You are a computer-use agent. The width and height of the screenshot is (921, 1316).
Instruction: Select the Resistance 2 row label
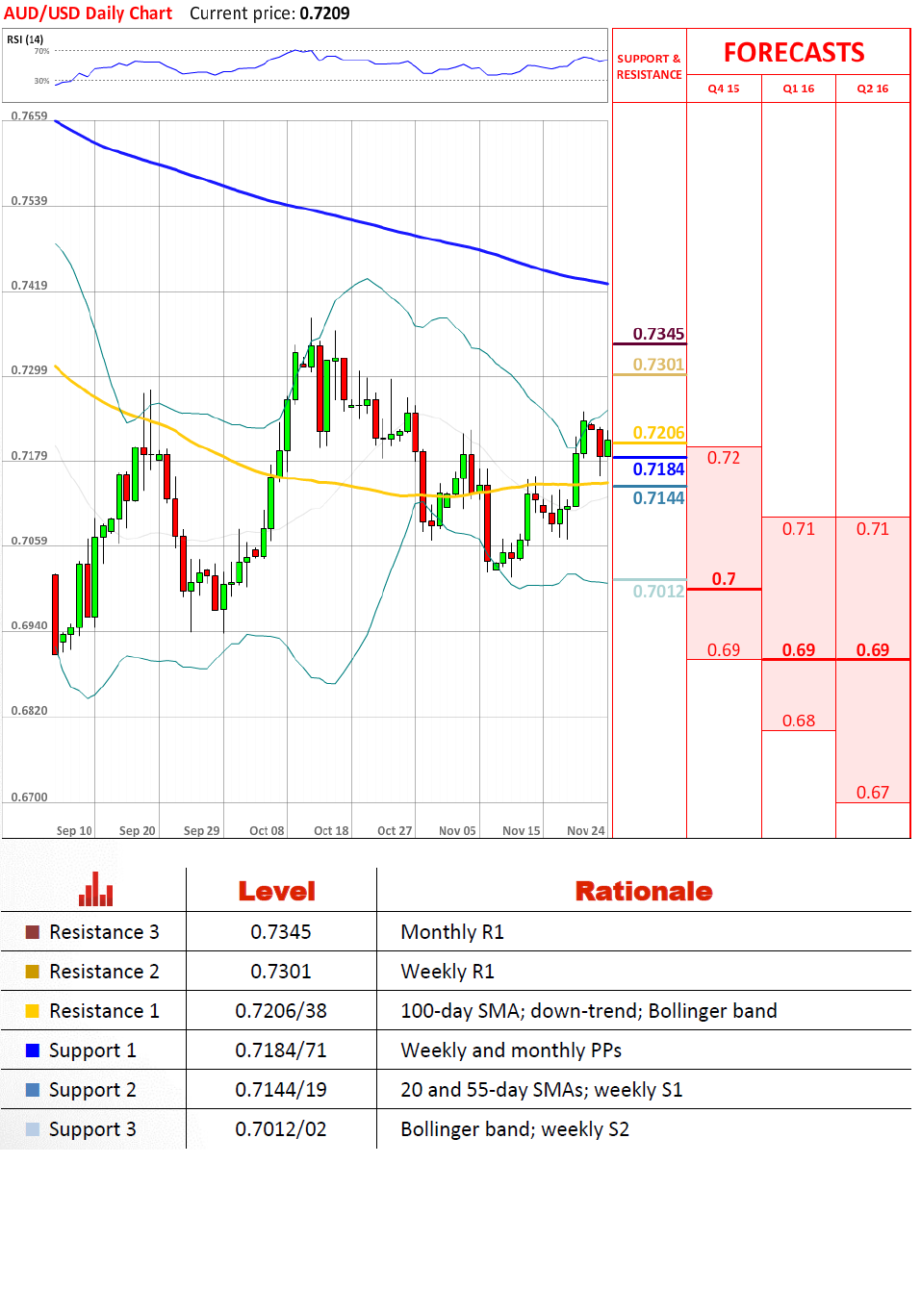click(x=104, y=972)
